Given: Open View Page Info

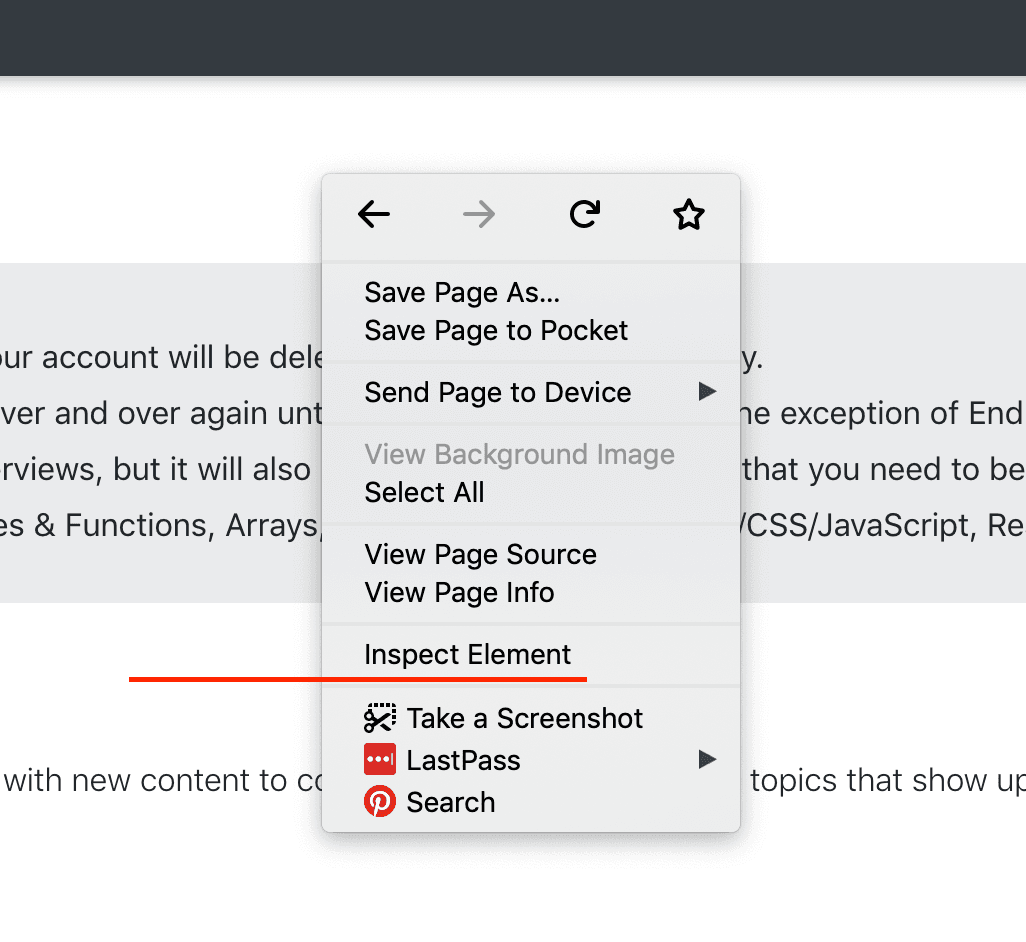Looking at the screenshot, I should point(459,593).
